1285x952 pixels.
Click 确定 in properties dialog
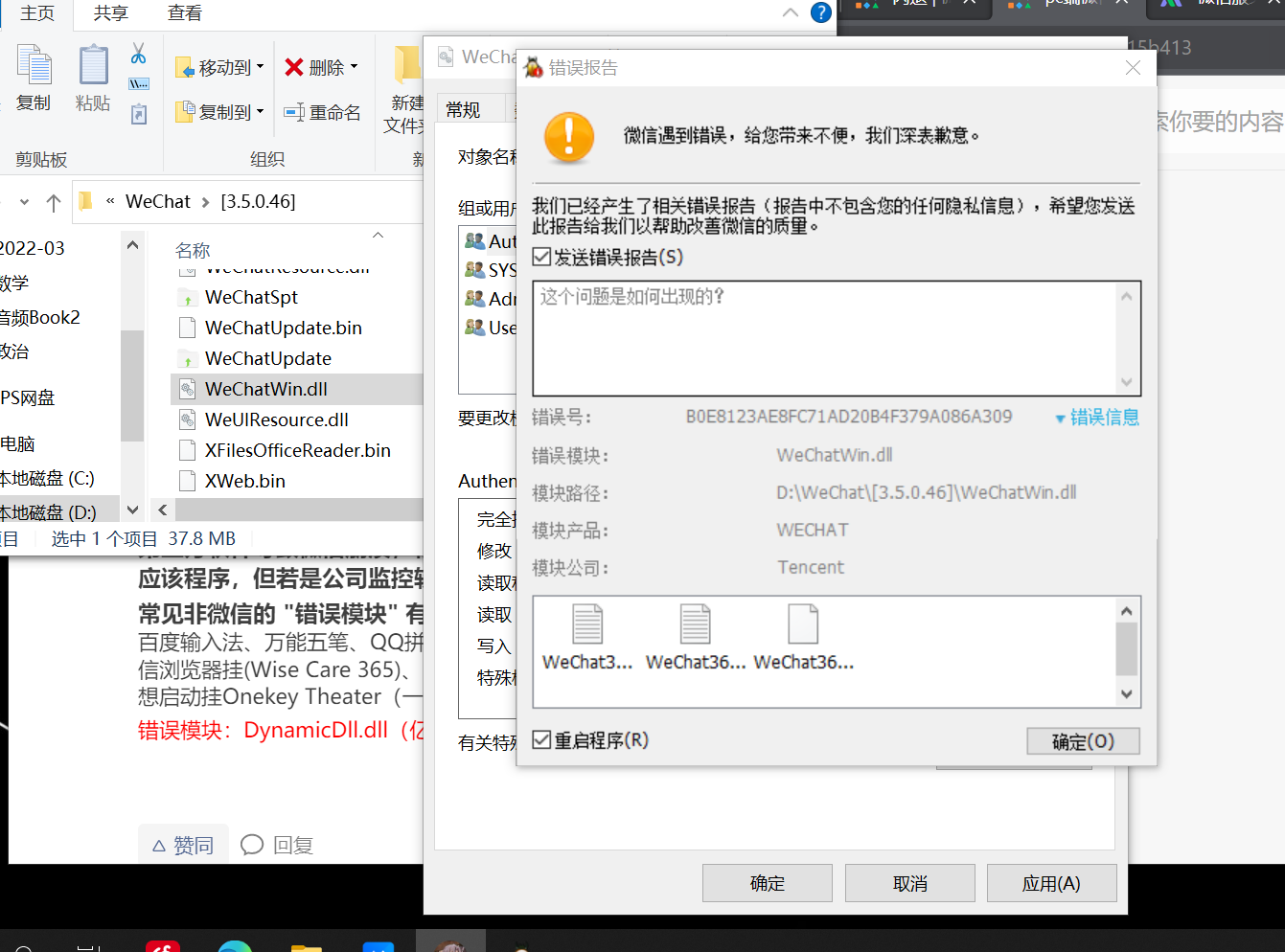(768, 883)
